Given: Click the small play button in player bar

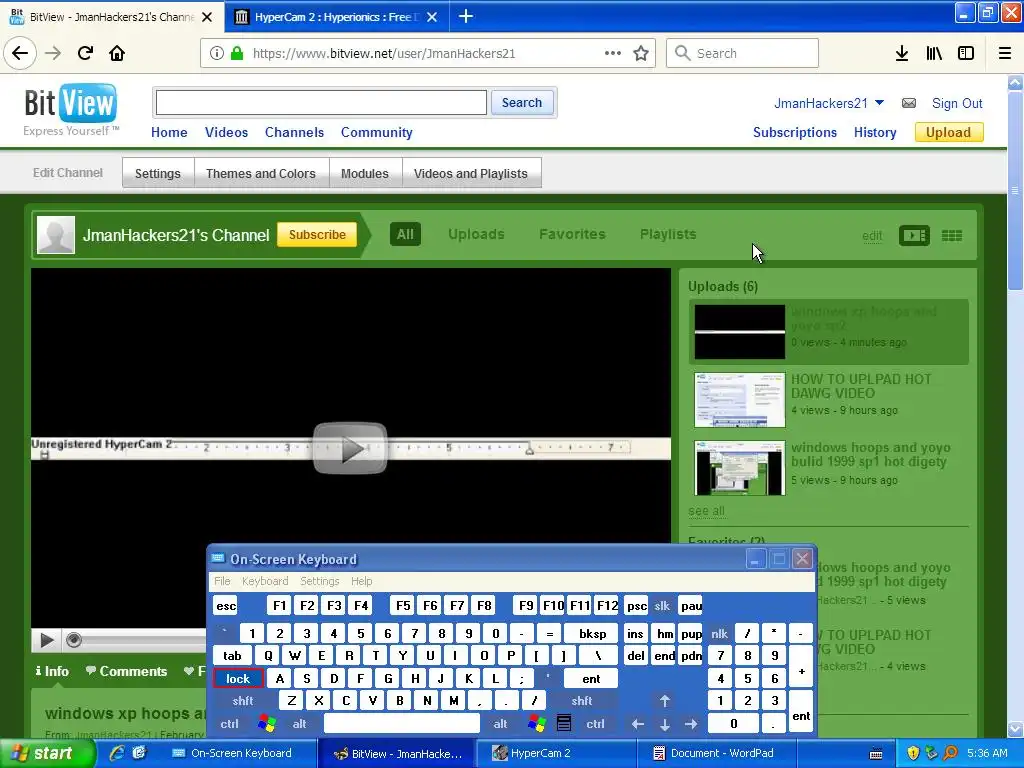Looking at the screenshot, I should click(x=46, y=640).
